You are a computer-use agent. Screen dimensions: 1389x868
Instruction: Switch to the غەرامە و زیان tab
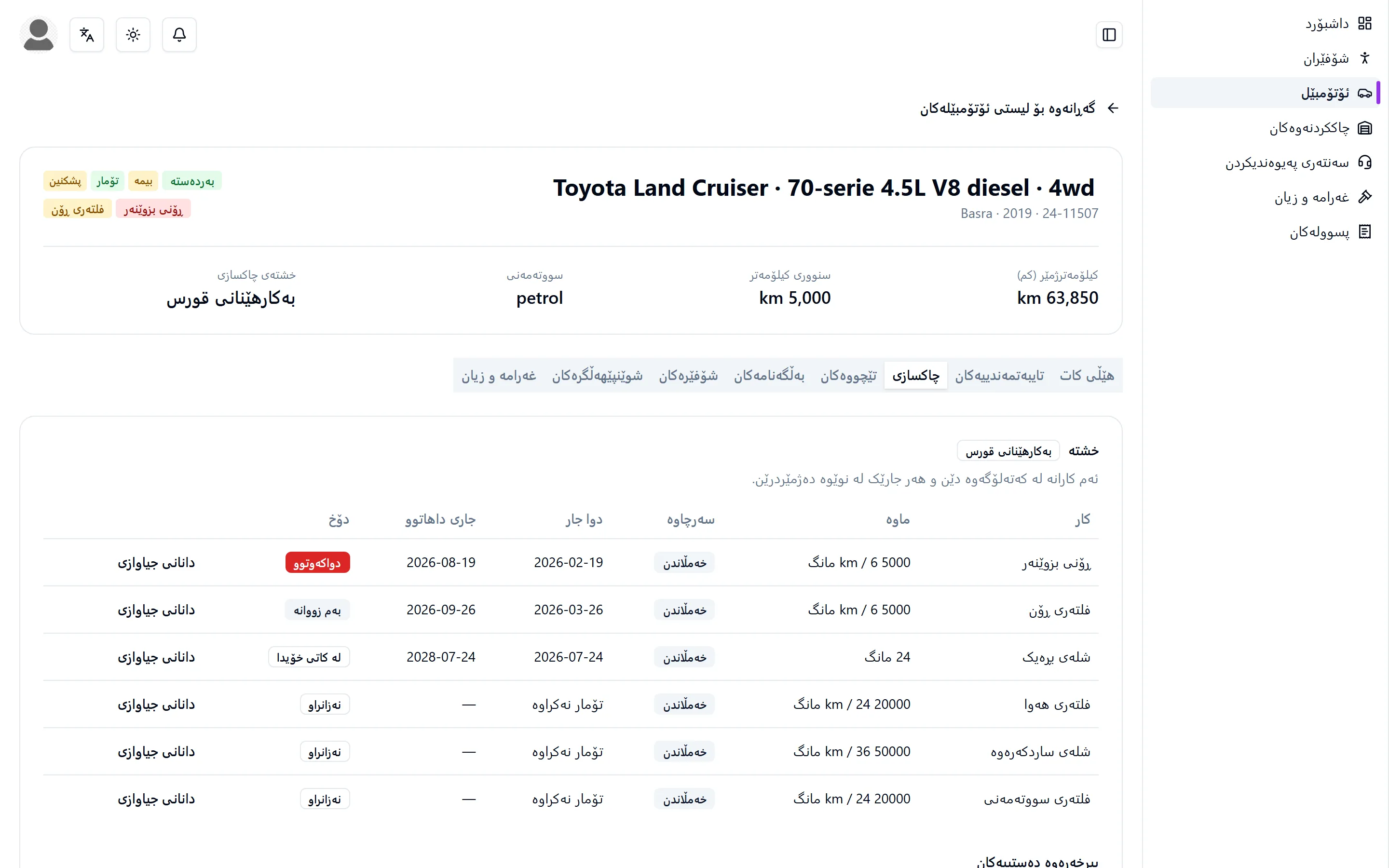coord(499,376)
